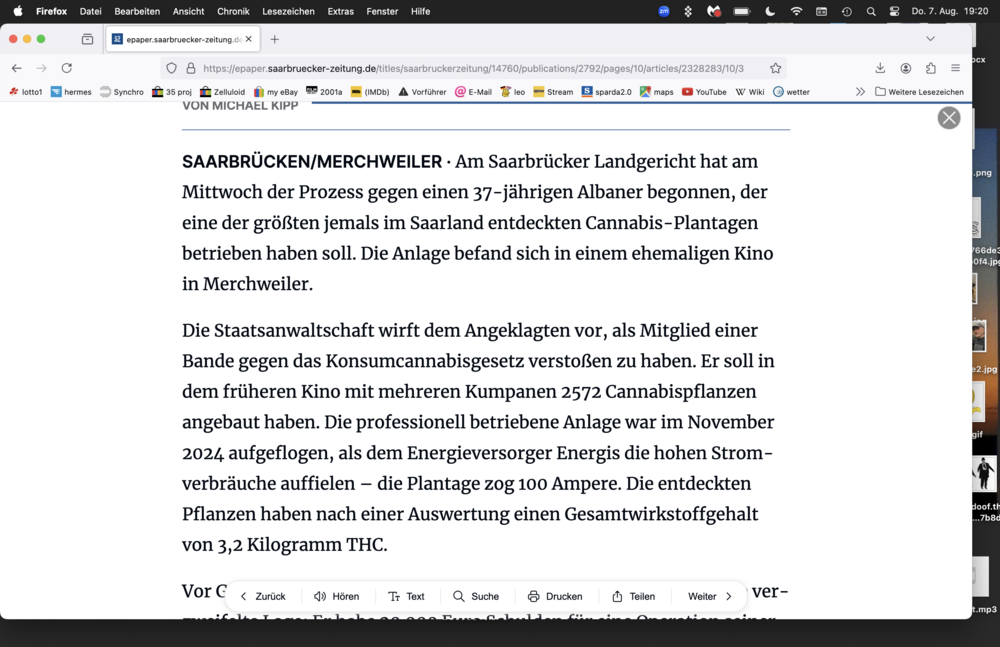Open the Text size settings
Image resolution: width=1000 pixels, height=647 pixels.
click(x=406, y=596)
